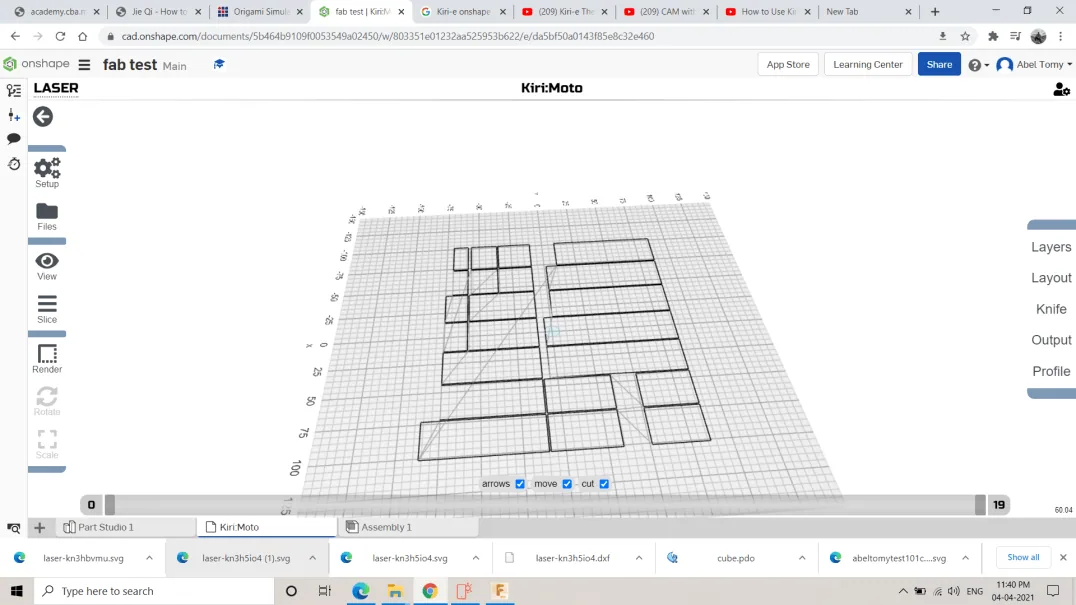Click the Scale tool icon
1076x605 pixels.
pos(47,444)
